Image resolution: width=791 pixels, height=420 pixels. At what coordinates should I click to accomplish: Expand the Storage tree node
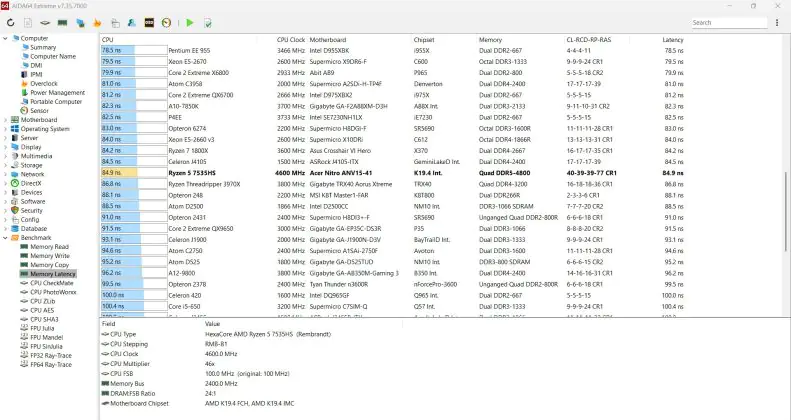coord(6,165)
